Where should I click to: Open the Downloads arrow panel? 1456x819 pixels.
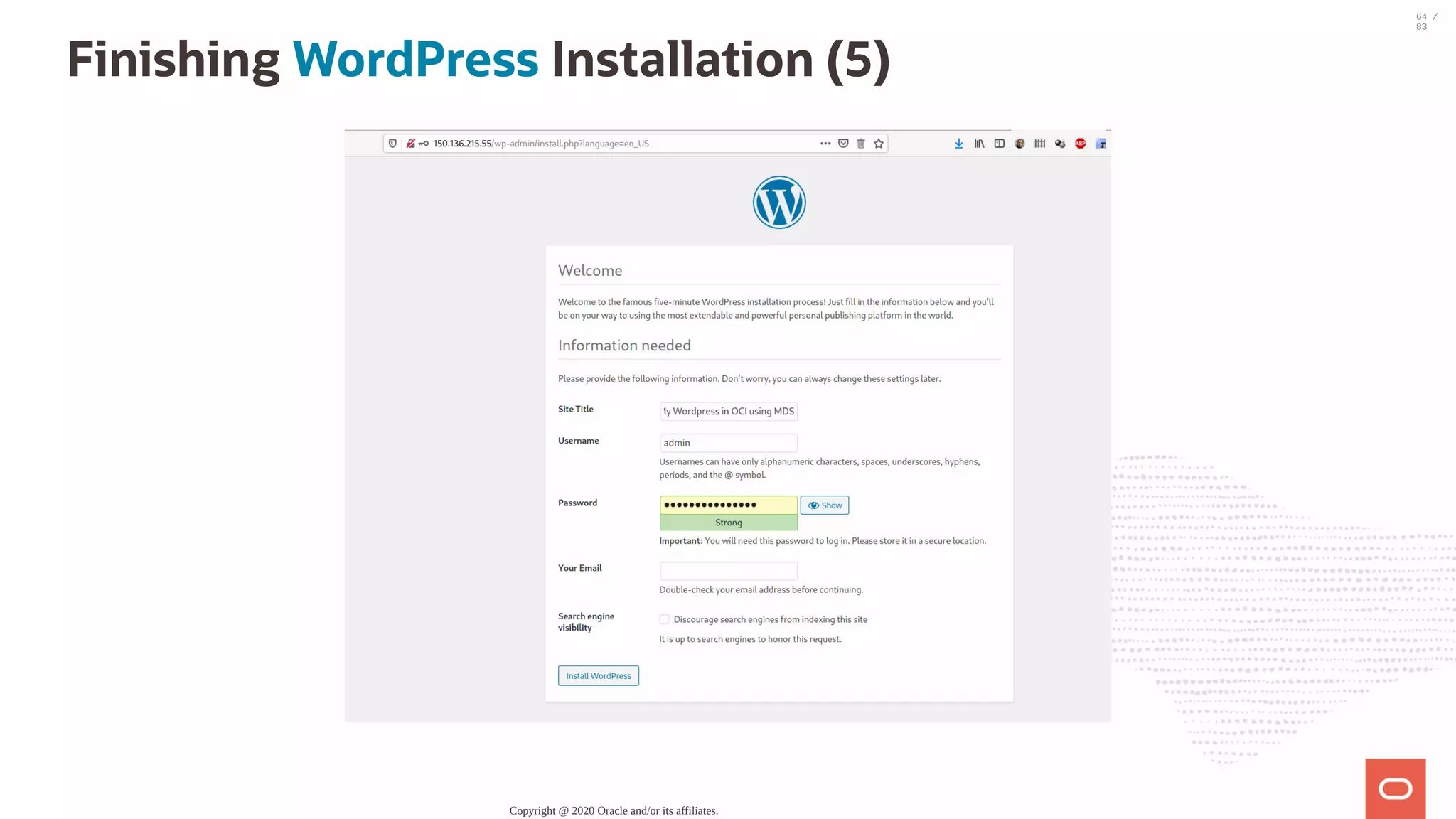[959, 144]
